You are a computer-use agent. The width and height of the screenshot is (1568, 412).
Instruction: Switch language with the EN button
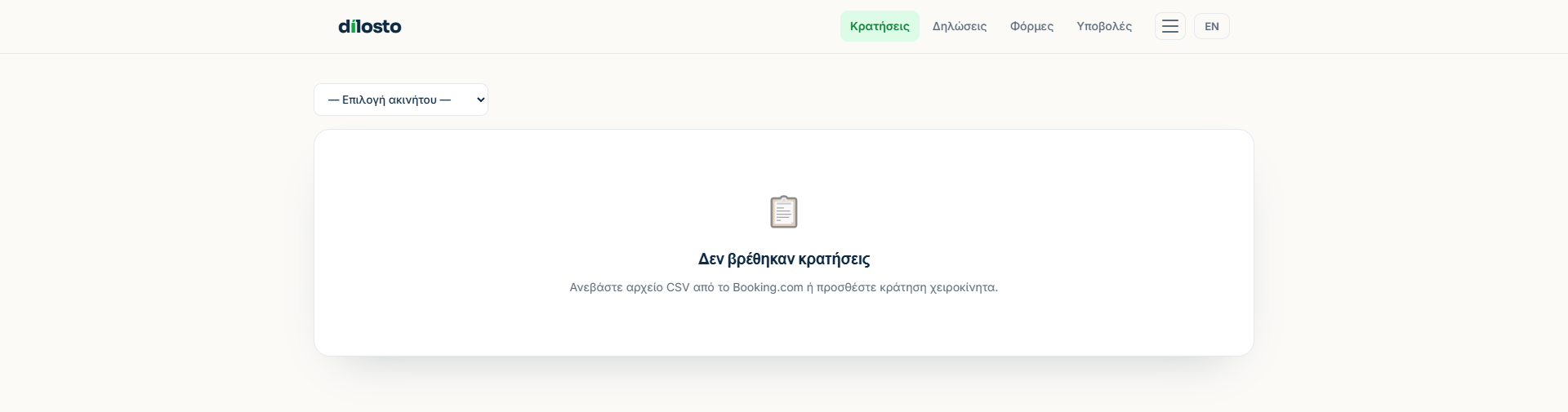point(1212,26)
